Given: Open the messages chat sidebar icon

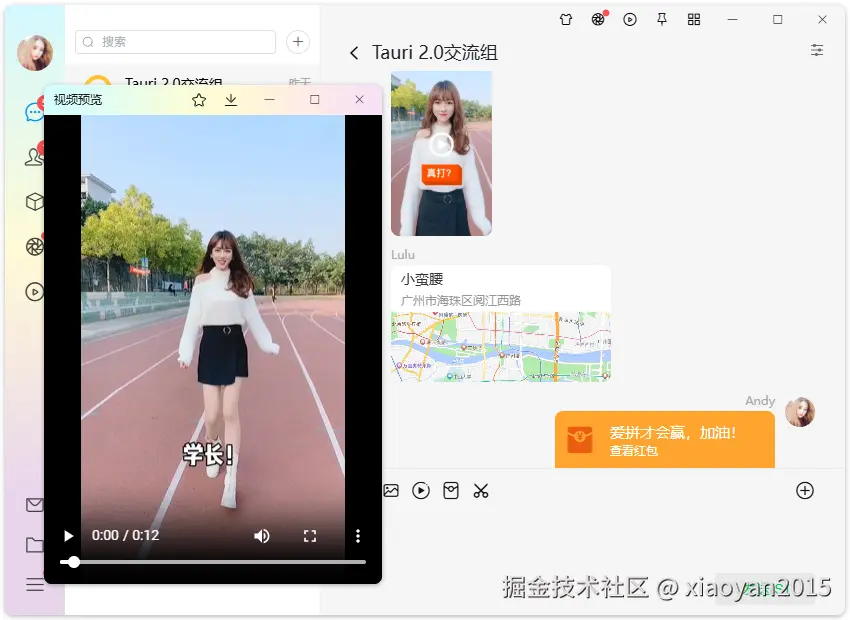Looking at the screenshot, I should click(34, 112).
